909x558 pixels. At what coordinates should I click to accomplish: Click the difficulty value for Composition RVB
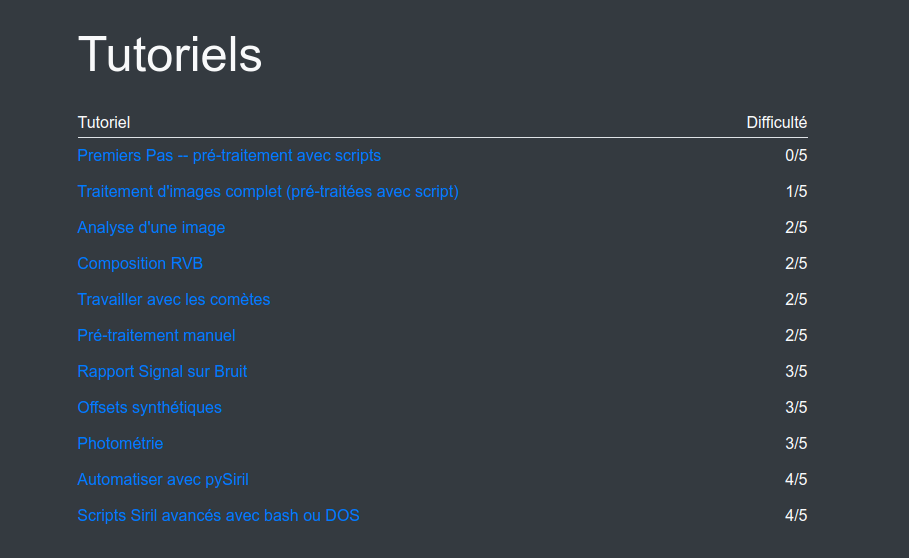(x=796, y=264)
